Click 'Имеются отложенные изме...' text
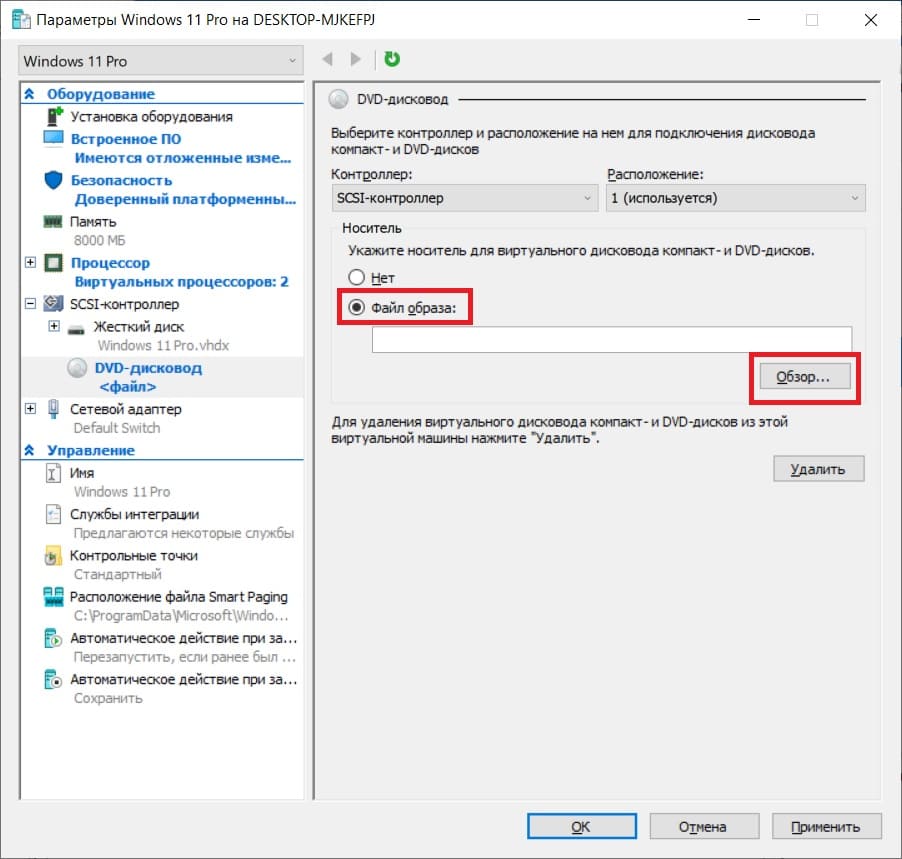This screenshot has height=859, width=902. click(x=183, y=158)
